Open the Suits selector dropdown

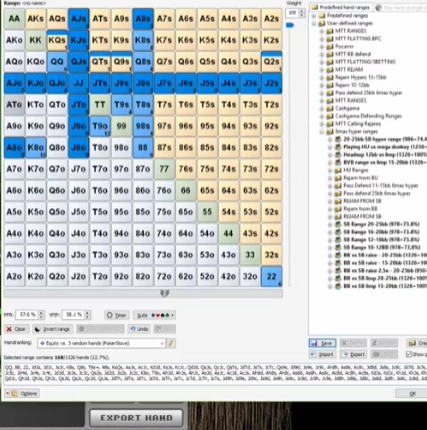tap(154, 315)
